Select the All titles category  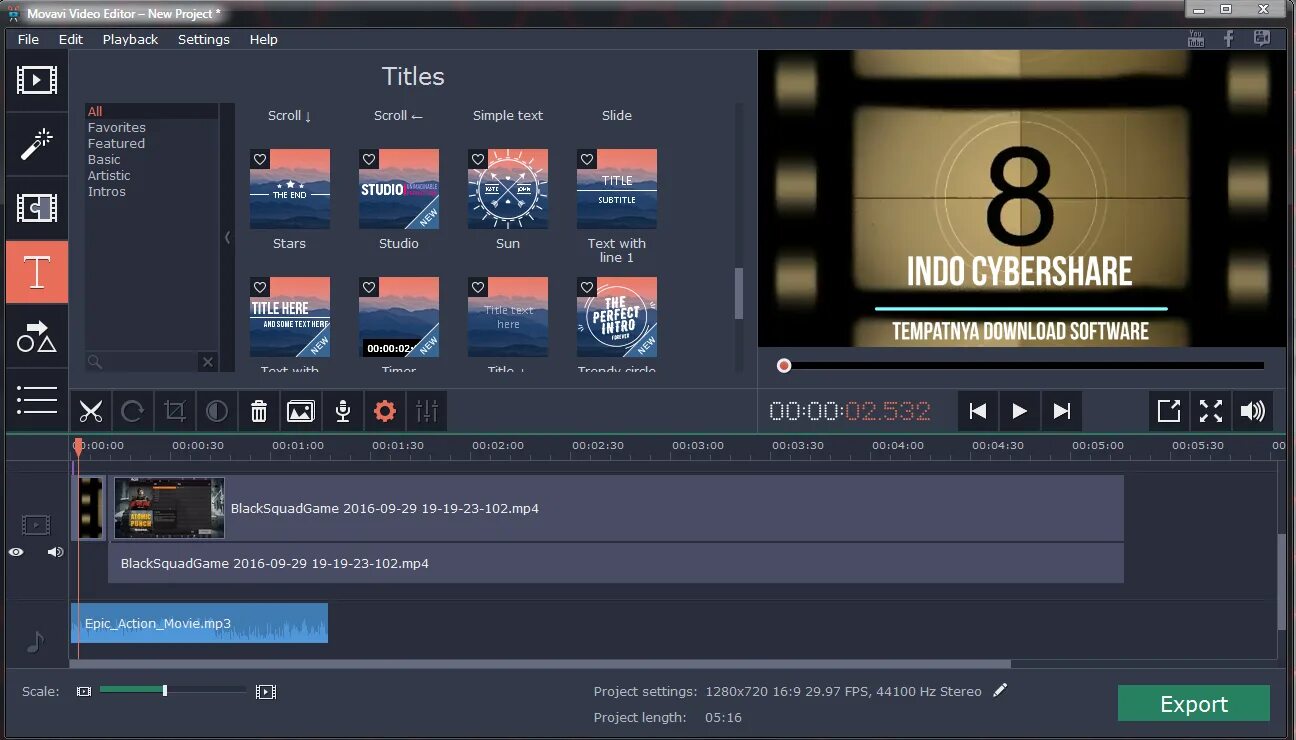[x=95, y=111]
